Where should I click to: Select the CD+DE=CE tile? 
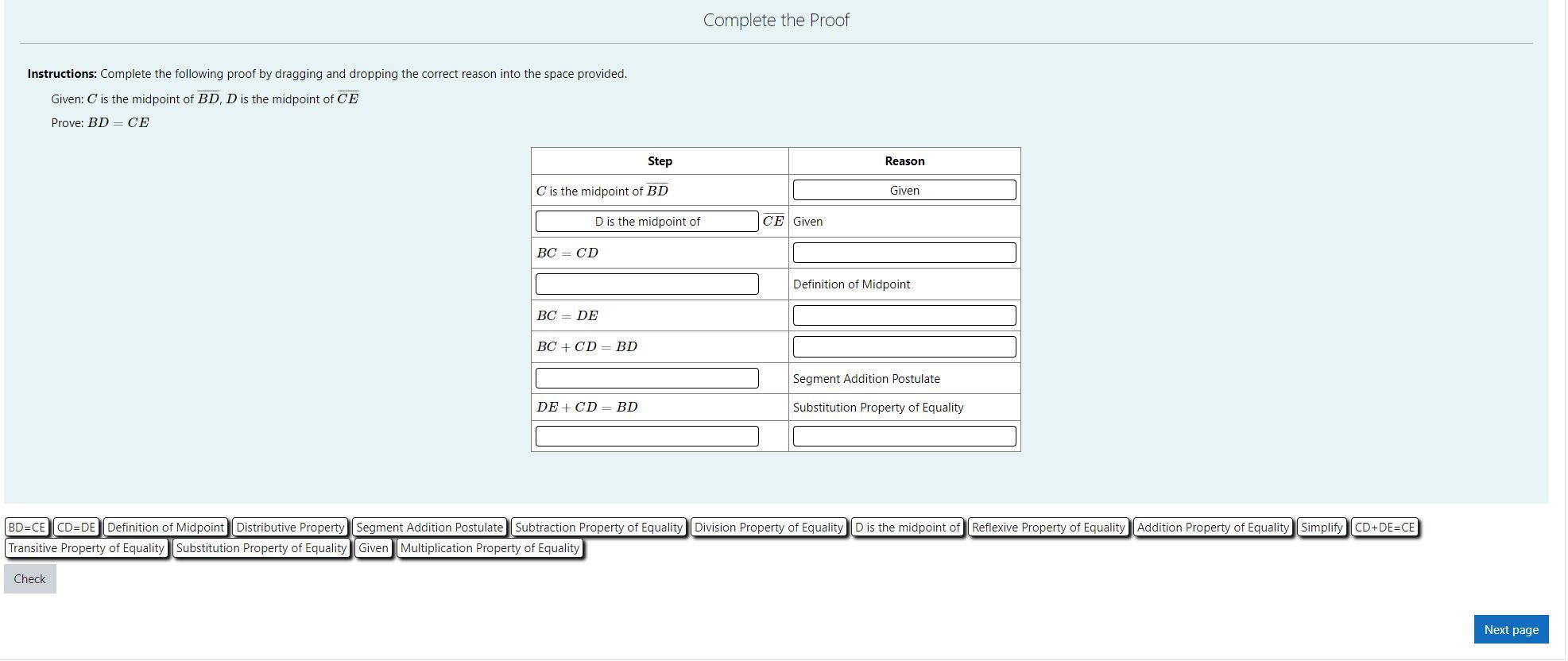(1385, 528)
